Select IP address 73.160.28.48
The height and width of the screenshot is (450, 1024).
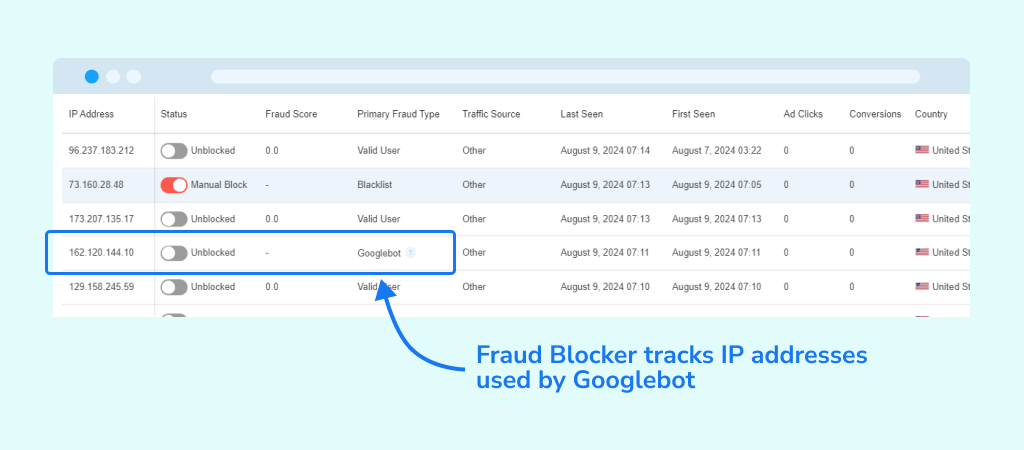(x=96, y=185)
